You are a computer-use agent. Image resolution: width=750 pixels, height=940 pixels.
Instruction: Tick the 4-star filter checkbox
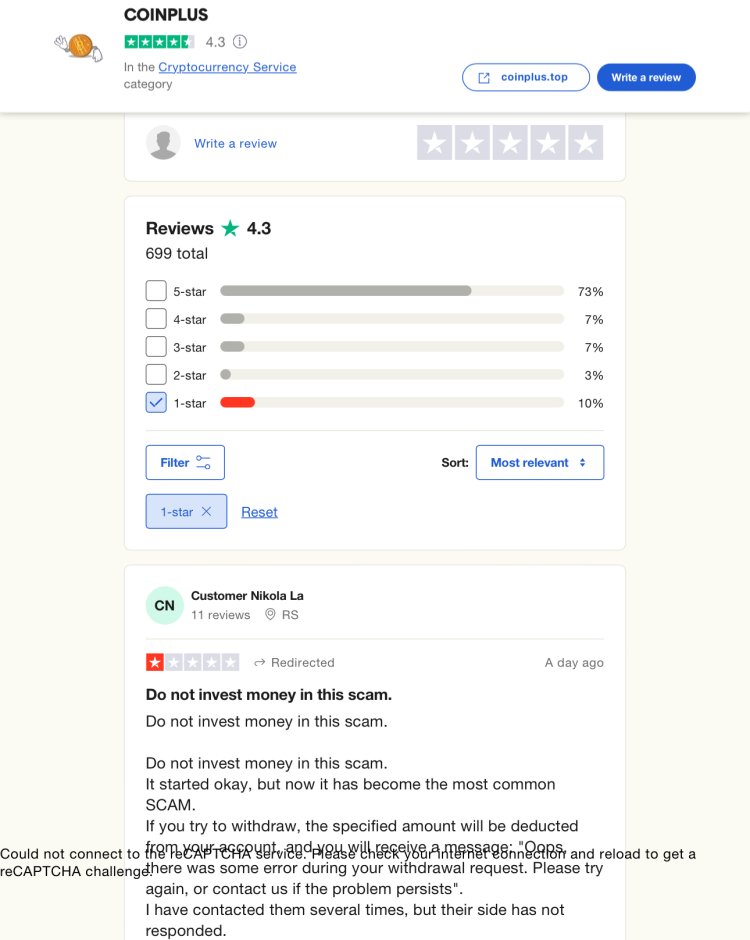[x=156, y=318]
